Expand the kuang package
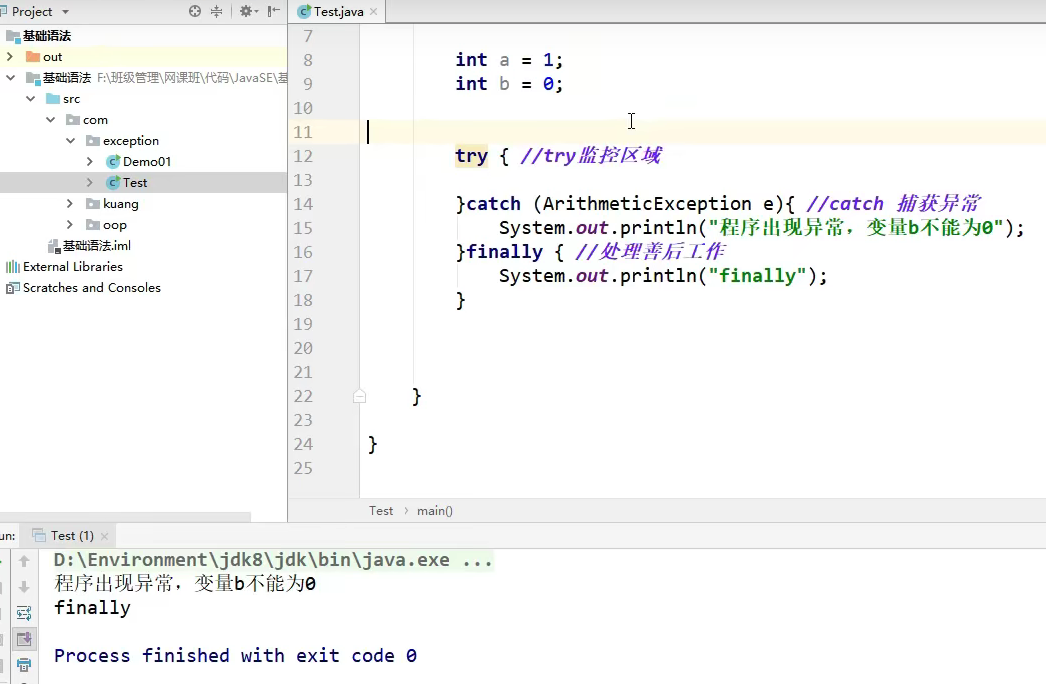Screen dimensions: 1046x684 [70, 204]
